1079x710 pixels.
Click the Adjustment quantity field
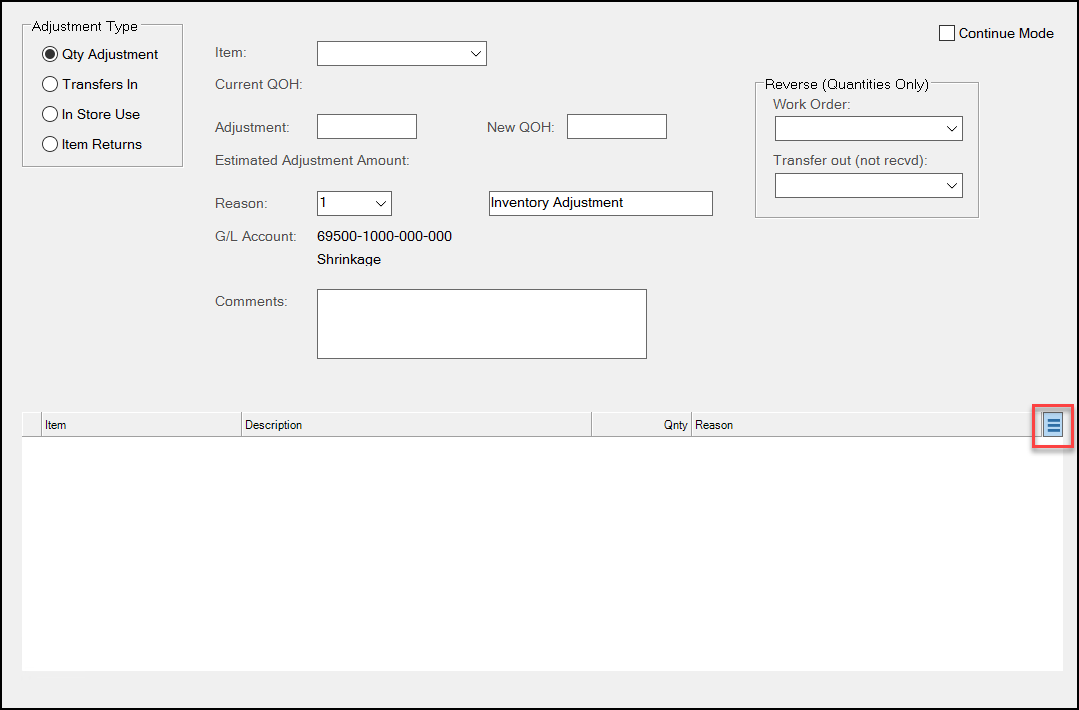pyautogui.click(x=367, y=127)
